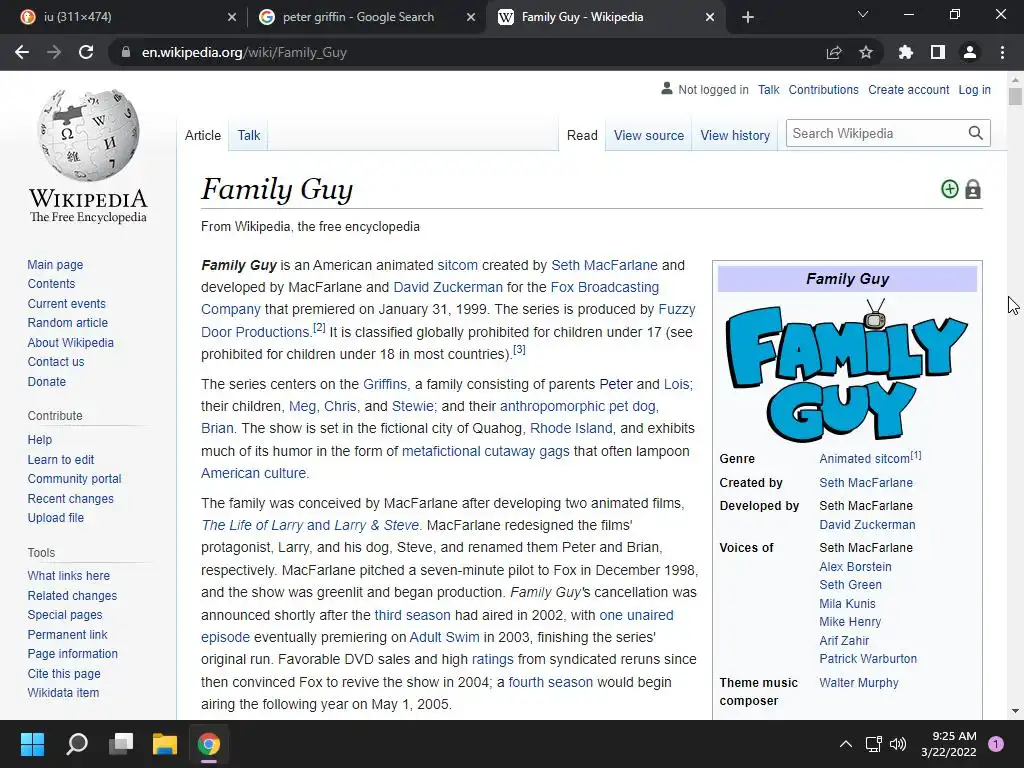
Task: Click the page vertical scrollbar thumb
Action: 1015,97
